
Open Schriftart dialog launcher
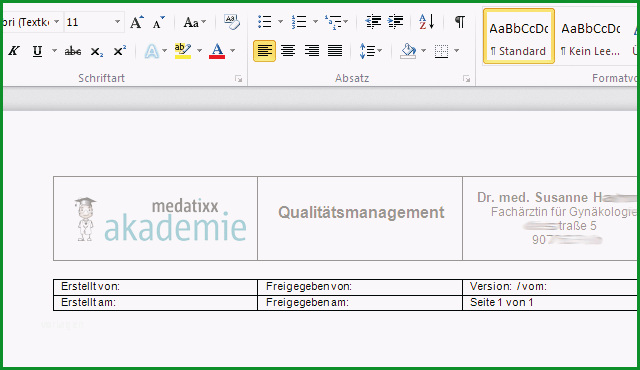pos(239,79)
